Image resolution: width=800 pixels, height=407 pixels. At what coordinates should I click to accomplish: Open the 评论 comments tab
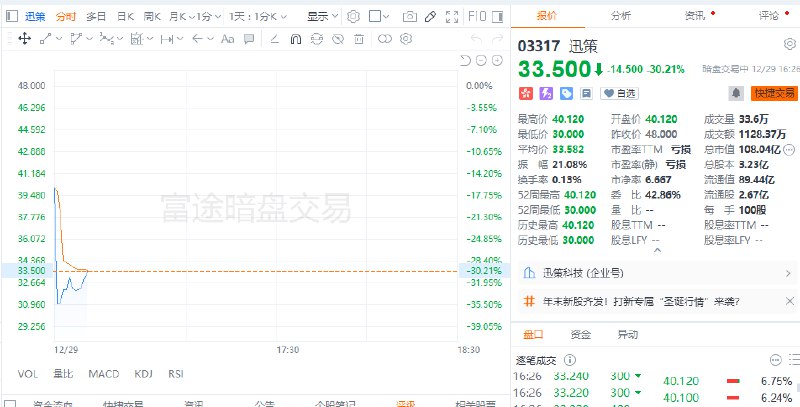[x=768, y=15]
